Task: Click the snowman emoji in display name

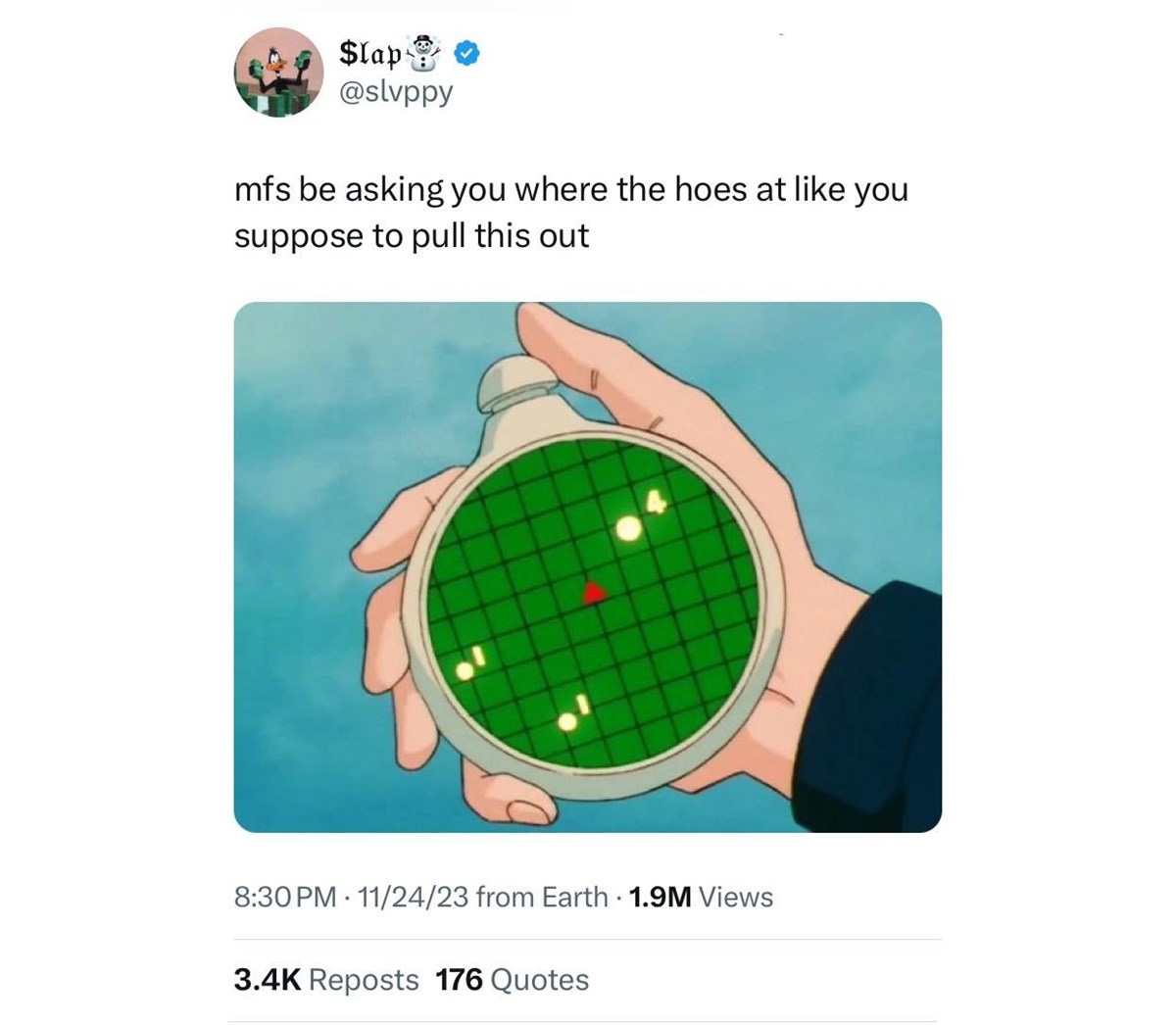Action: pyautogui.click(x=424, y=52)
